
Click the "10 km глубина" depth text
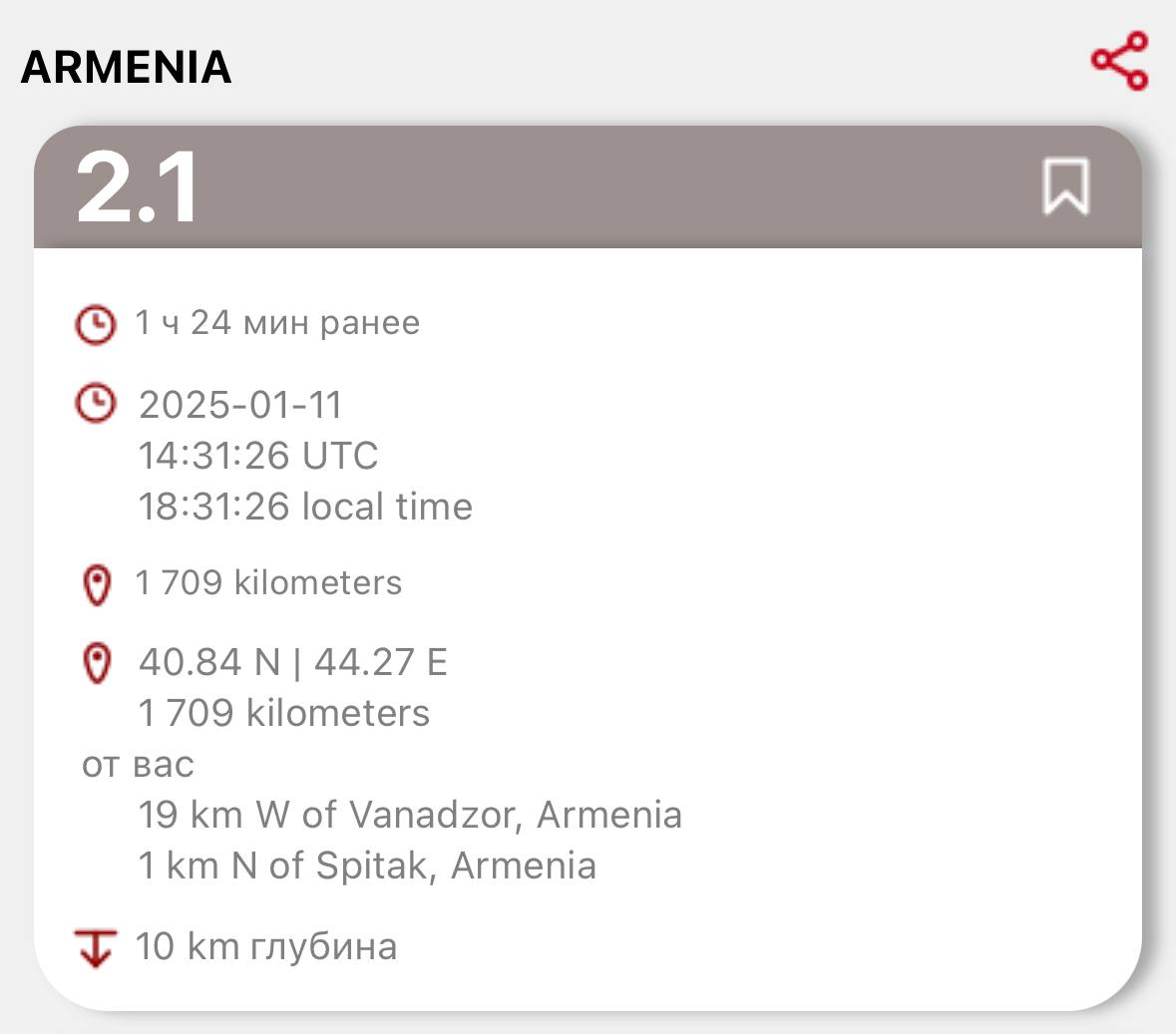click(x=266, y=946)
